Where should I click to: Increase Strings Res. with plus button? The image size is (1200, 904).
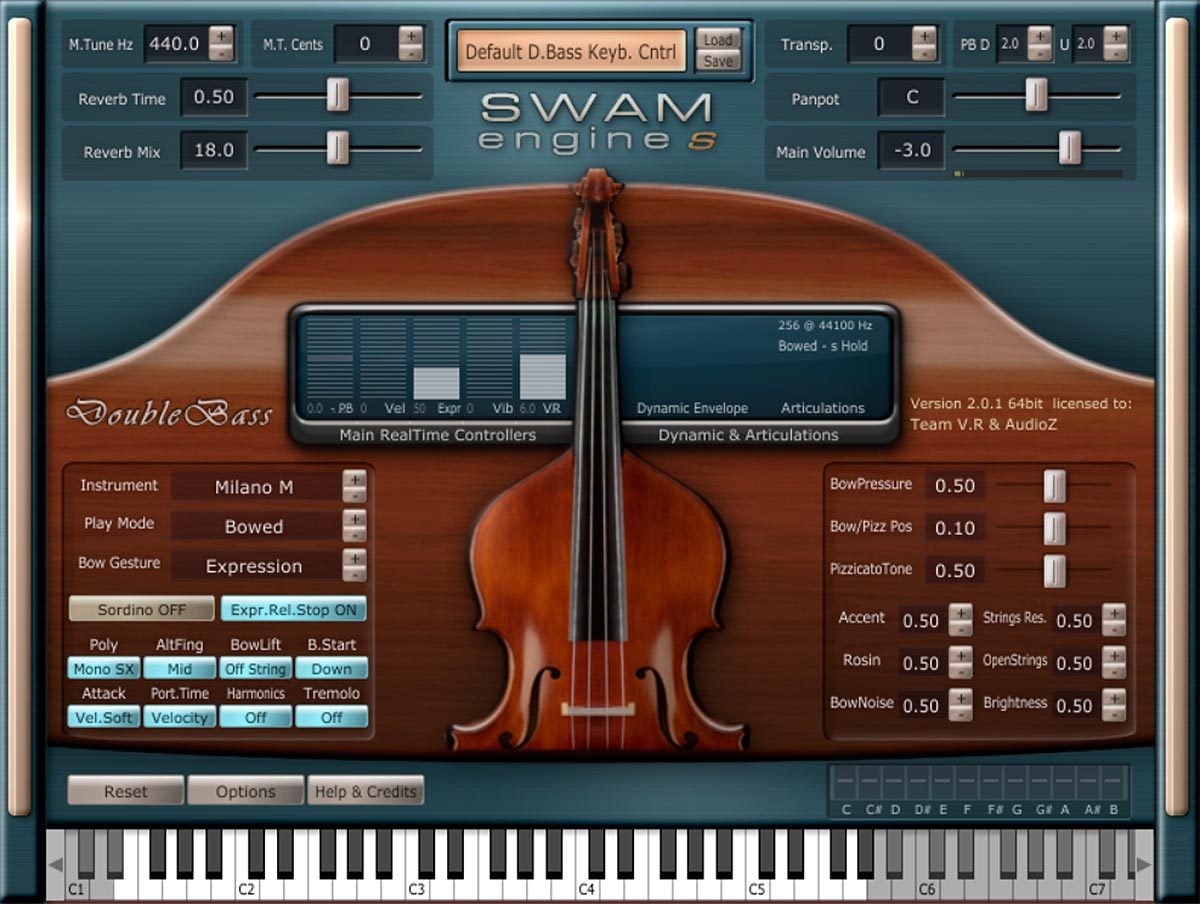click(x=1114, y=612)
